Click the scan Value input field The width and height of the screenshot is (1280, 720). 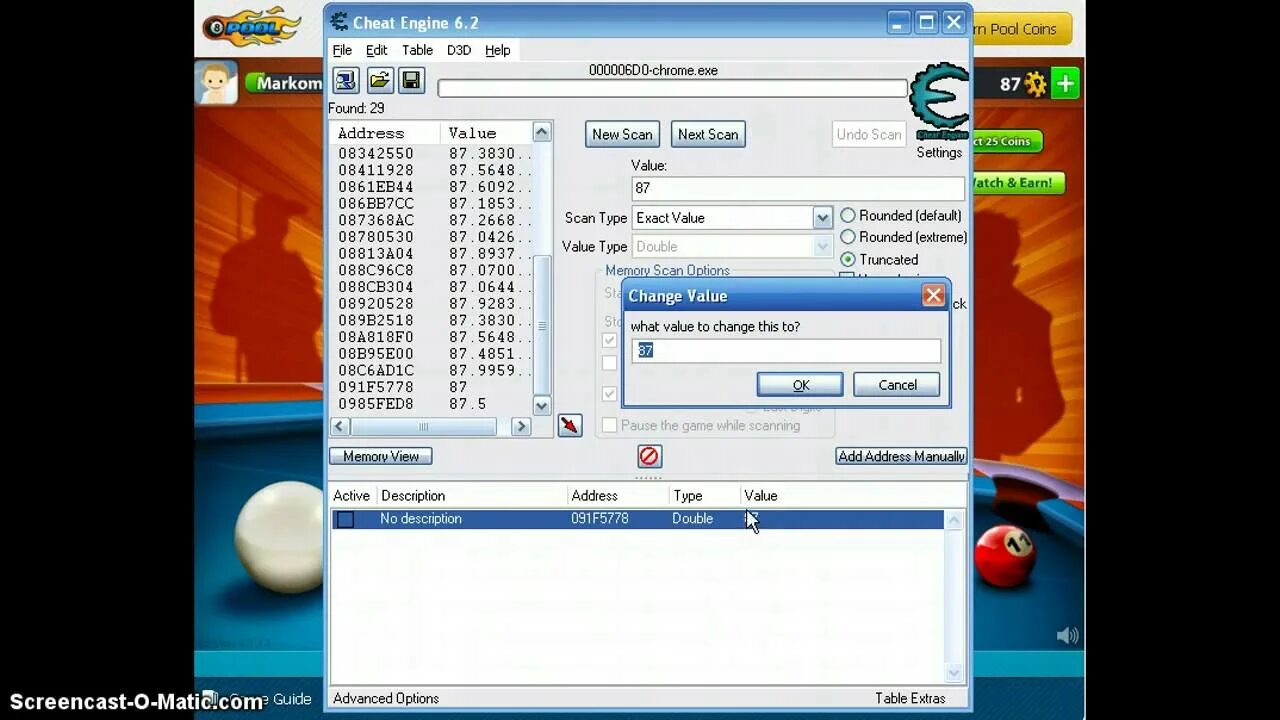click(798, 188)
